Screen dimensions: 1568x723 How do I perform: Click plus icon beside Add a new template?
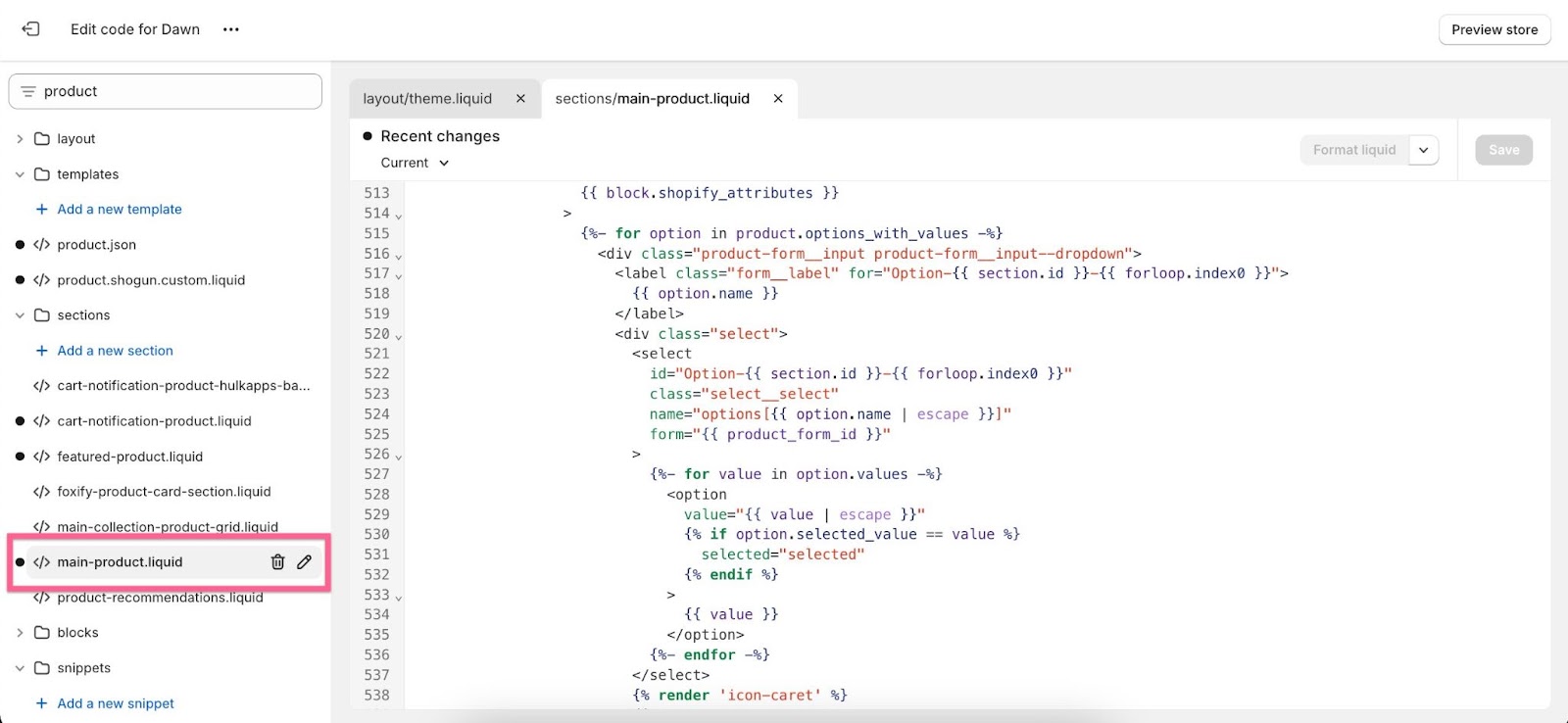point(41,210)
